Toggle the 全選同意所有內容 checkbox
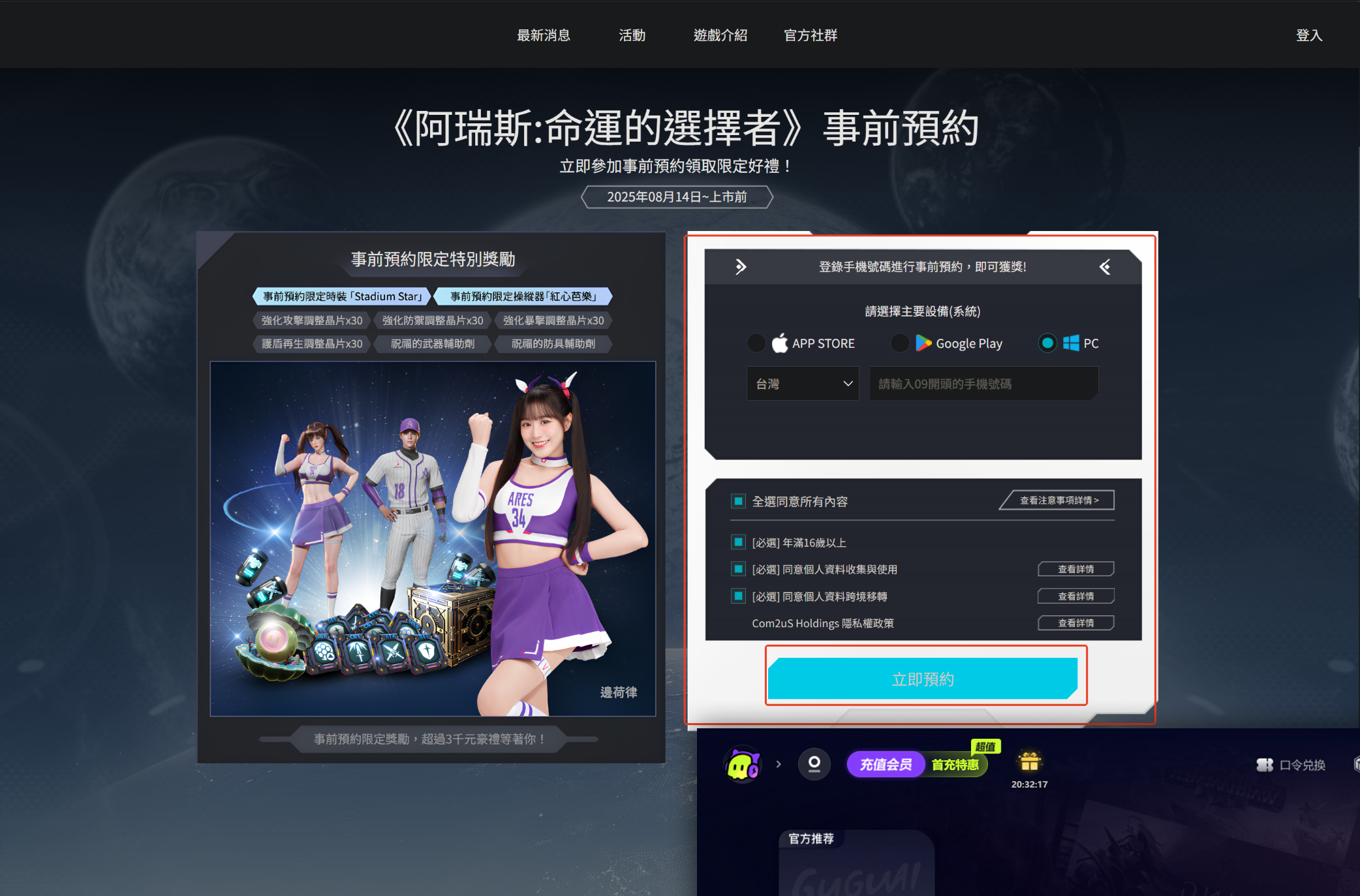 click(738, 501)
